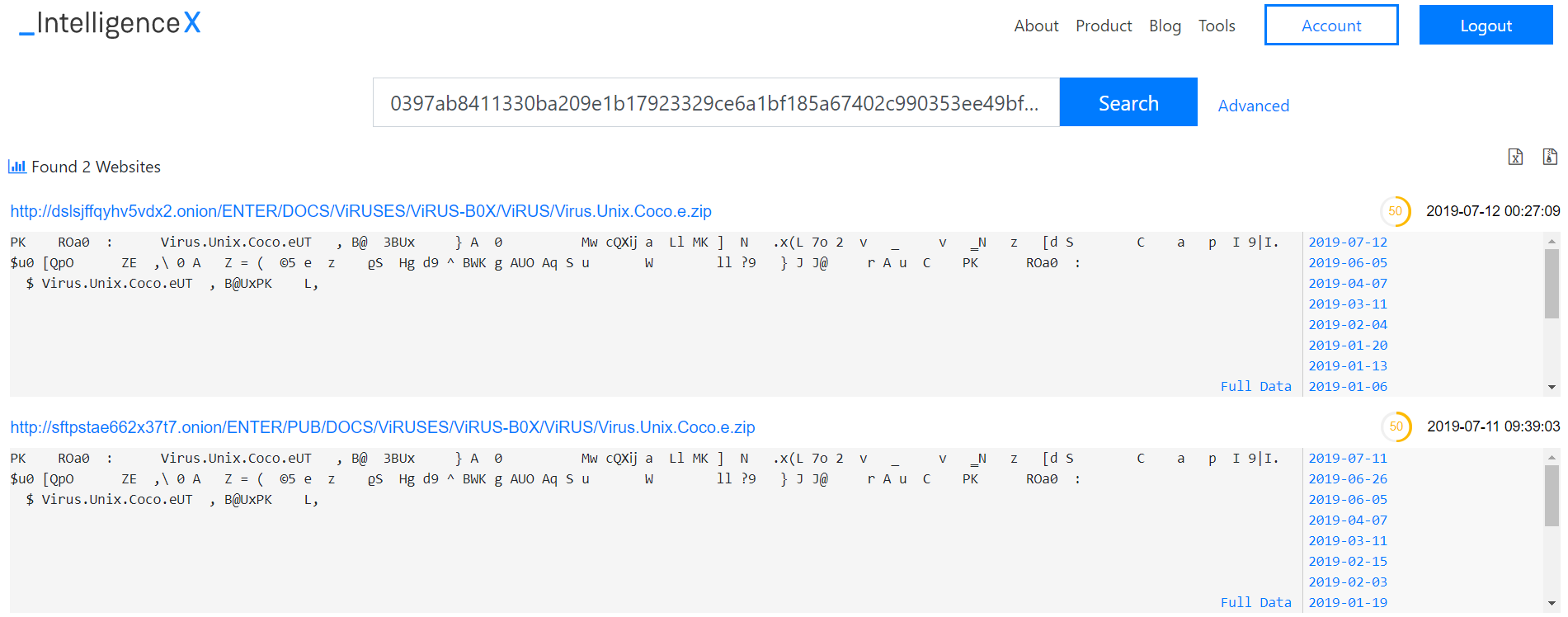Open the About menu item
This screenshot has height=617, width=1568.
[1036, 26]
